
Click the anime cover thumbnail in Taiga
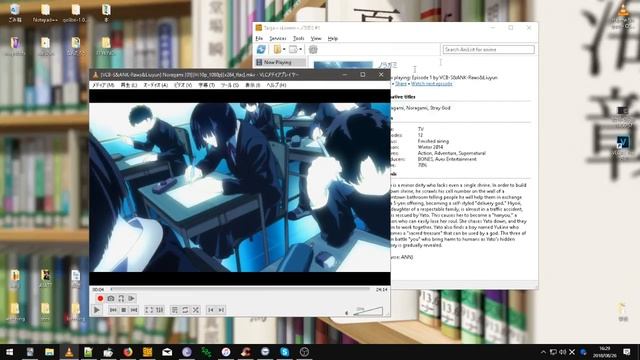[343, 64]
